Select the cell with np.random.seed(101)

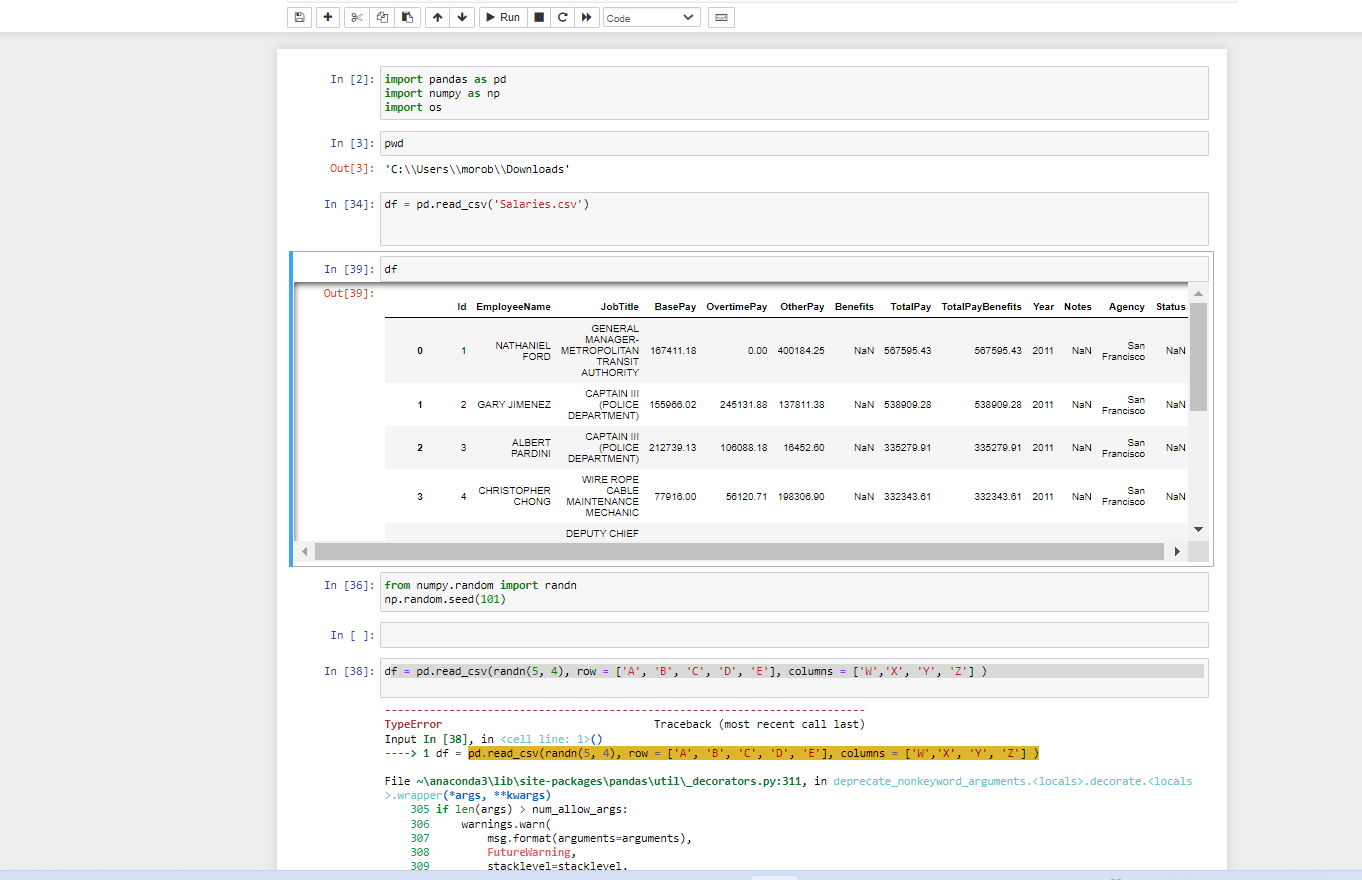pyautogui.click(x=700, y=592)
